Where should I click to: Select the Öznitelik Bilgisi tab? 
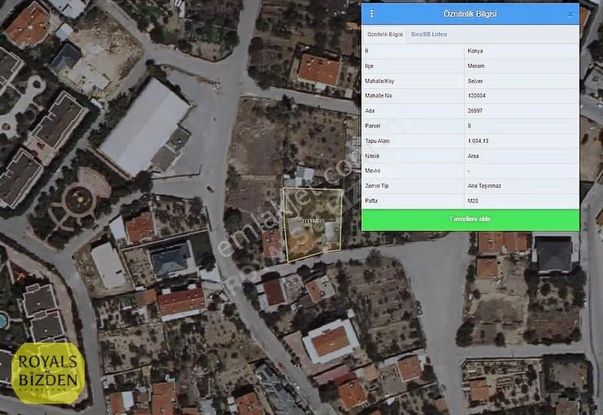385,34
